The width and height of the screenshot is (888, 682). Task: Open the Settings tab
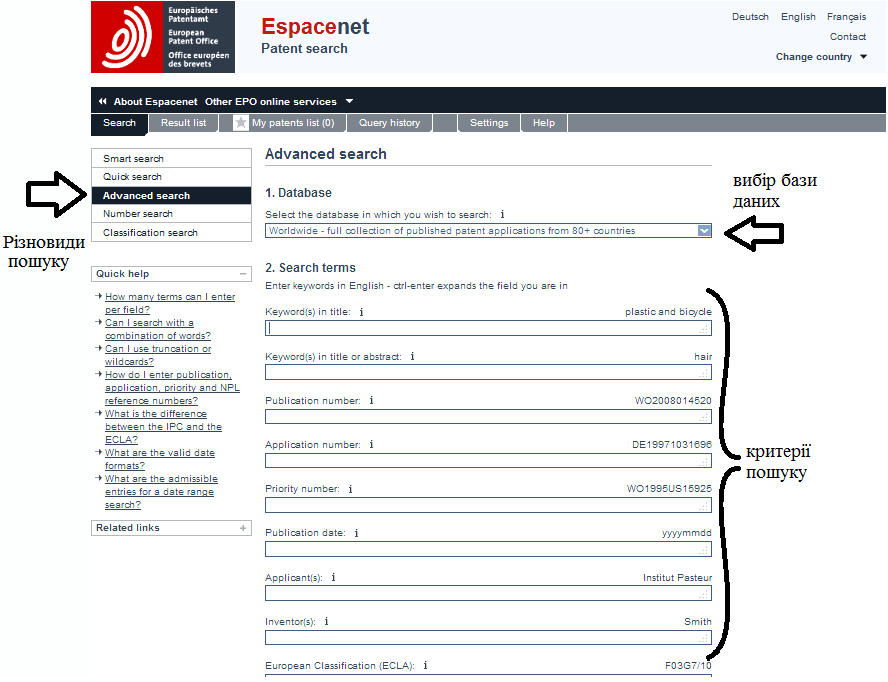(489, 123)
